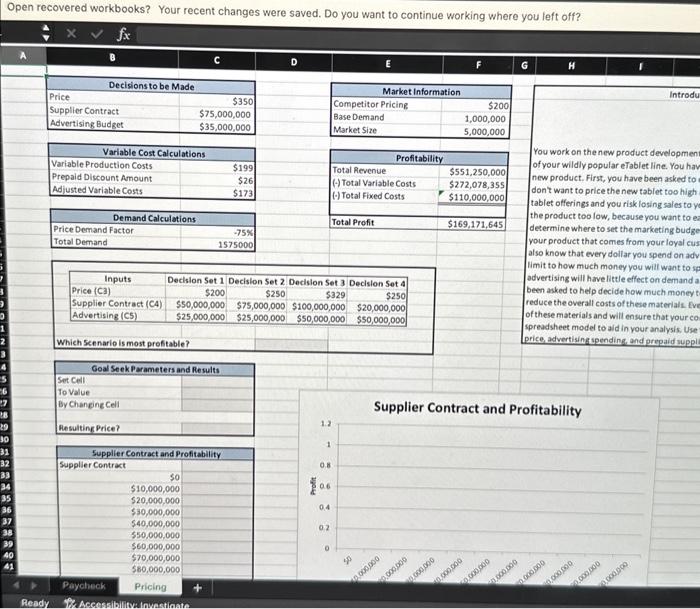Switch to the Paycheck sheet tab
The height and width of the screenshot is (609, 700).
pyautogui.click(x=84, y=585)
